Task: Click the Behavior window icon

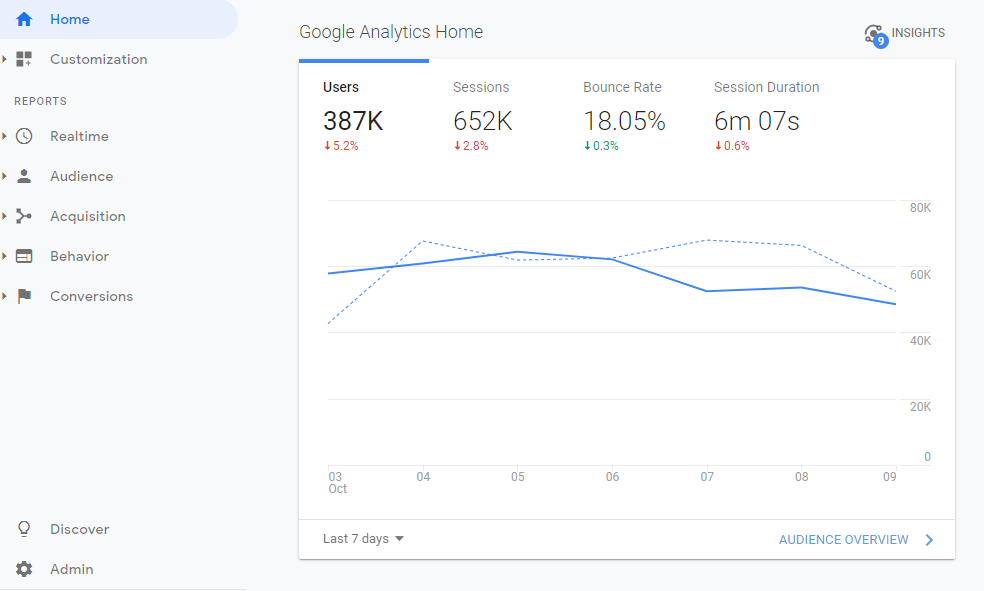Action: coord(25,256)
